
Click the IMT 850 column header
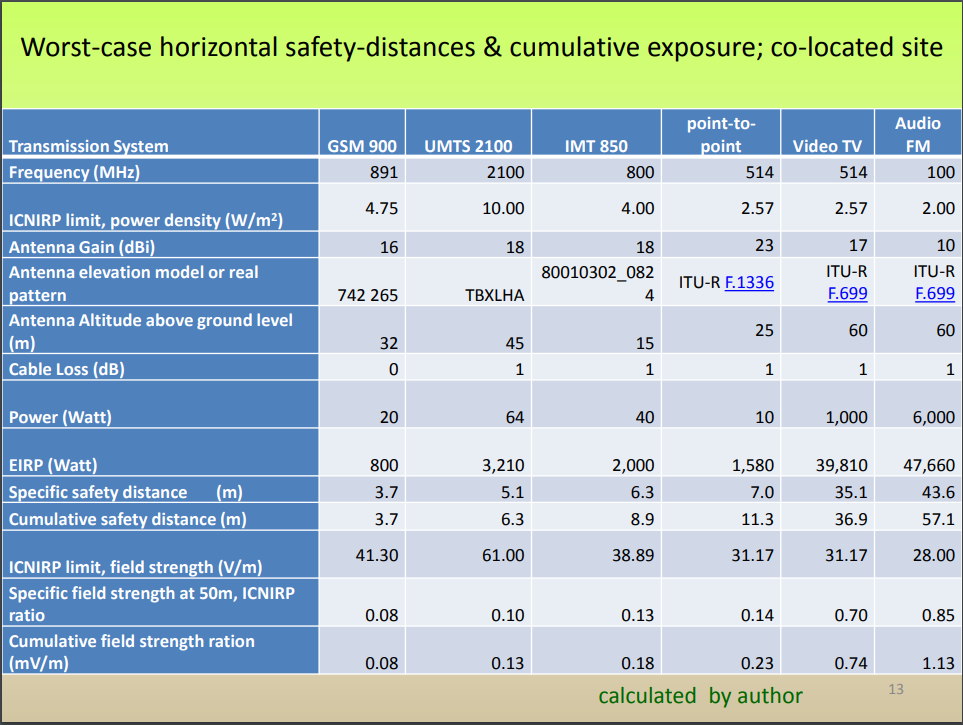tap(596, 146)
